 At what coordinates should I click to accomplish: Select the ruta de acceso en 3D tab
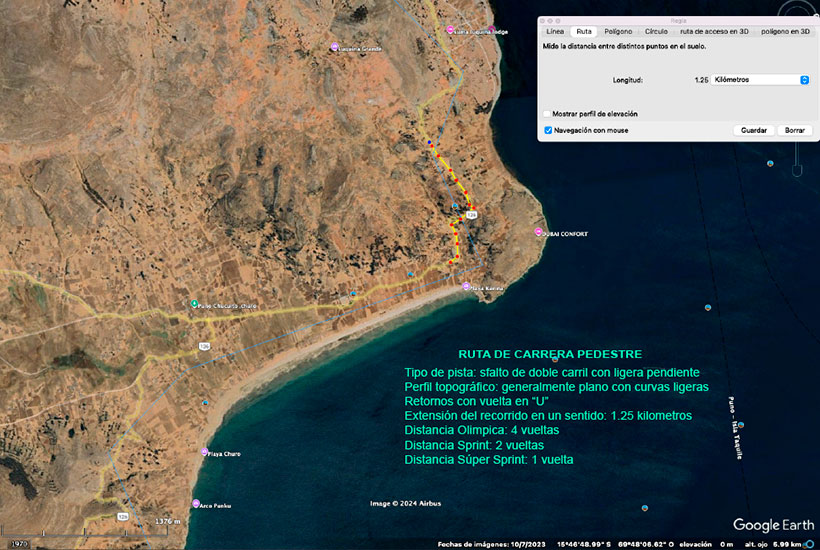(x=714, y=32)
